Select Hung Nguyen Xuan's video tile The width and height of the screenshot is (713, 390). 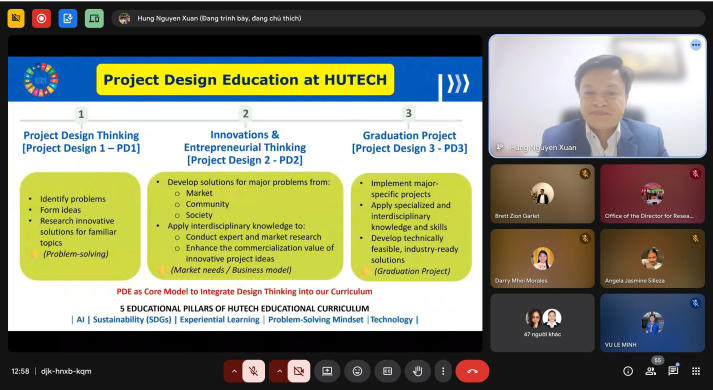pyautogui.click(x=598, y=96)
